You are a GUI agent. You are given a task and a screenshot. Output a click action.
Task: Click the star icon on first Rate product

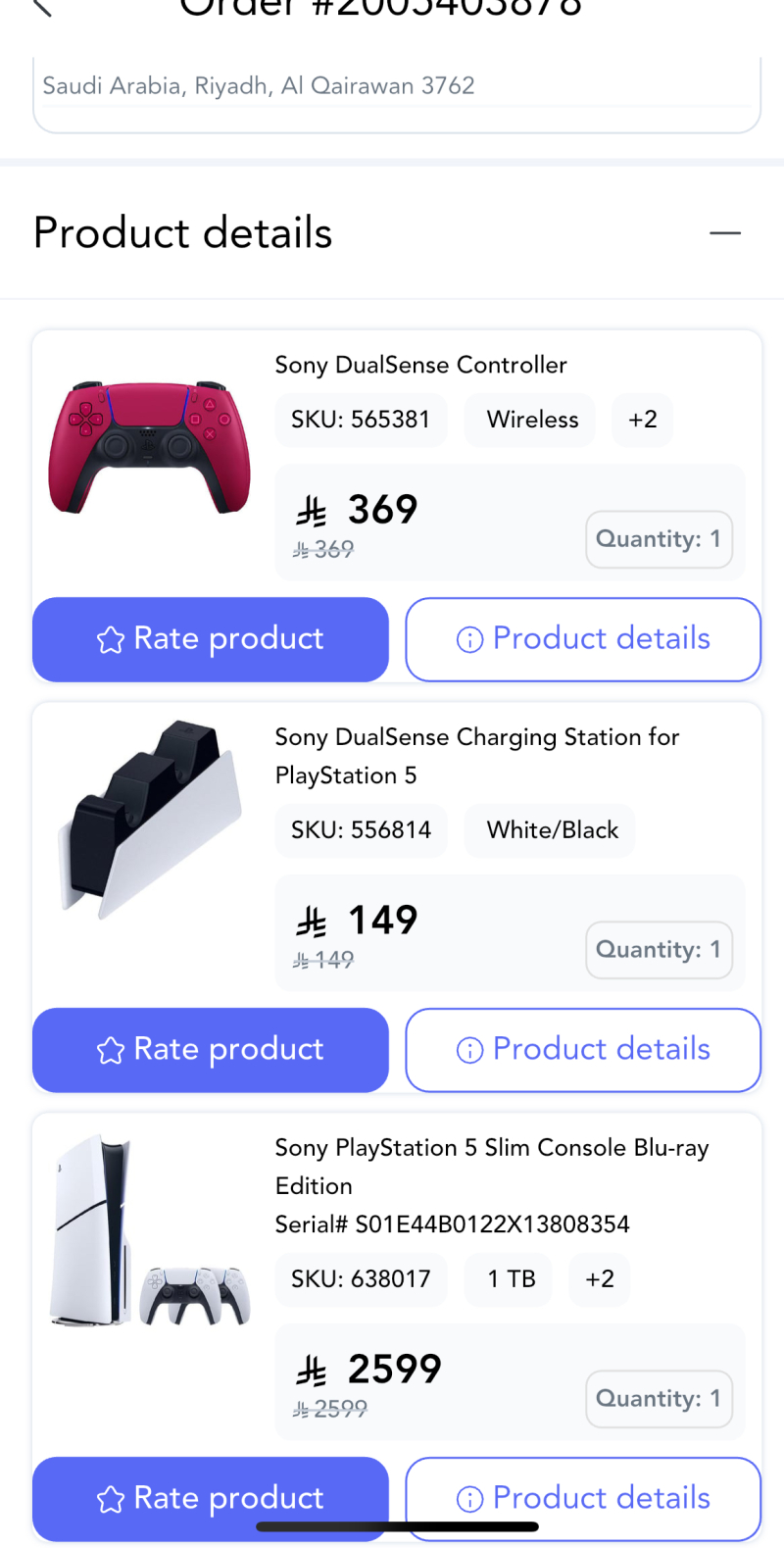(x=111, y=640)
